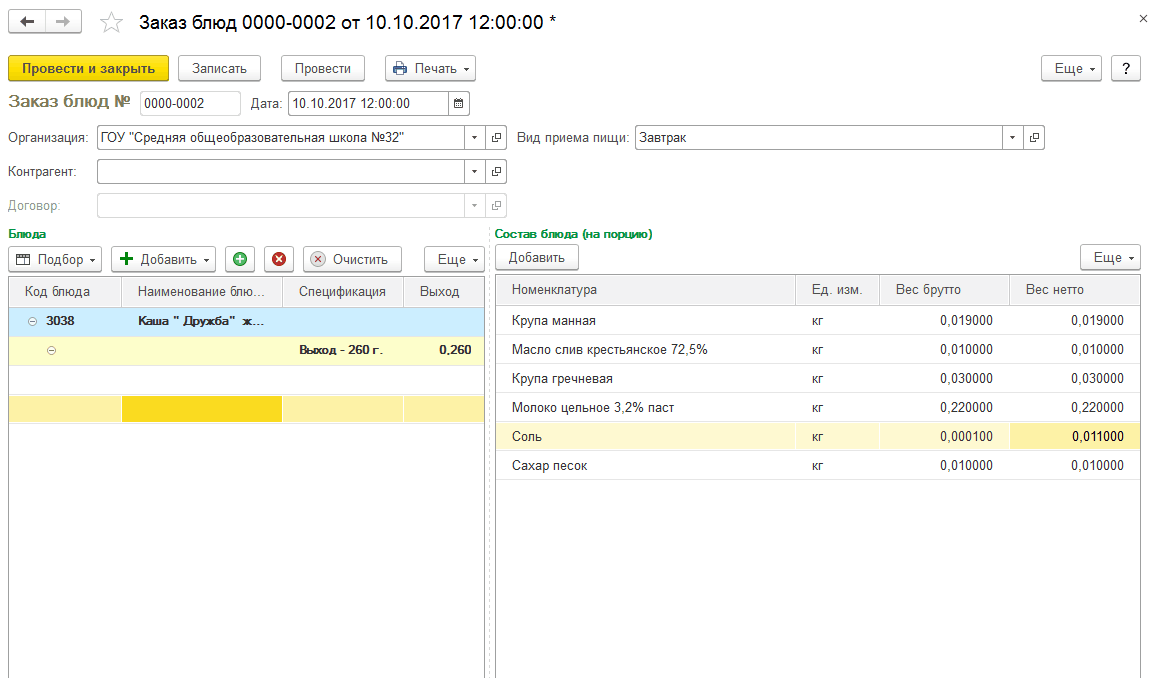
Task: Focus the Организация input field
Action: 280,137
